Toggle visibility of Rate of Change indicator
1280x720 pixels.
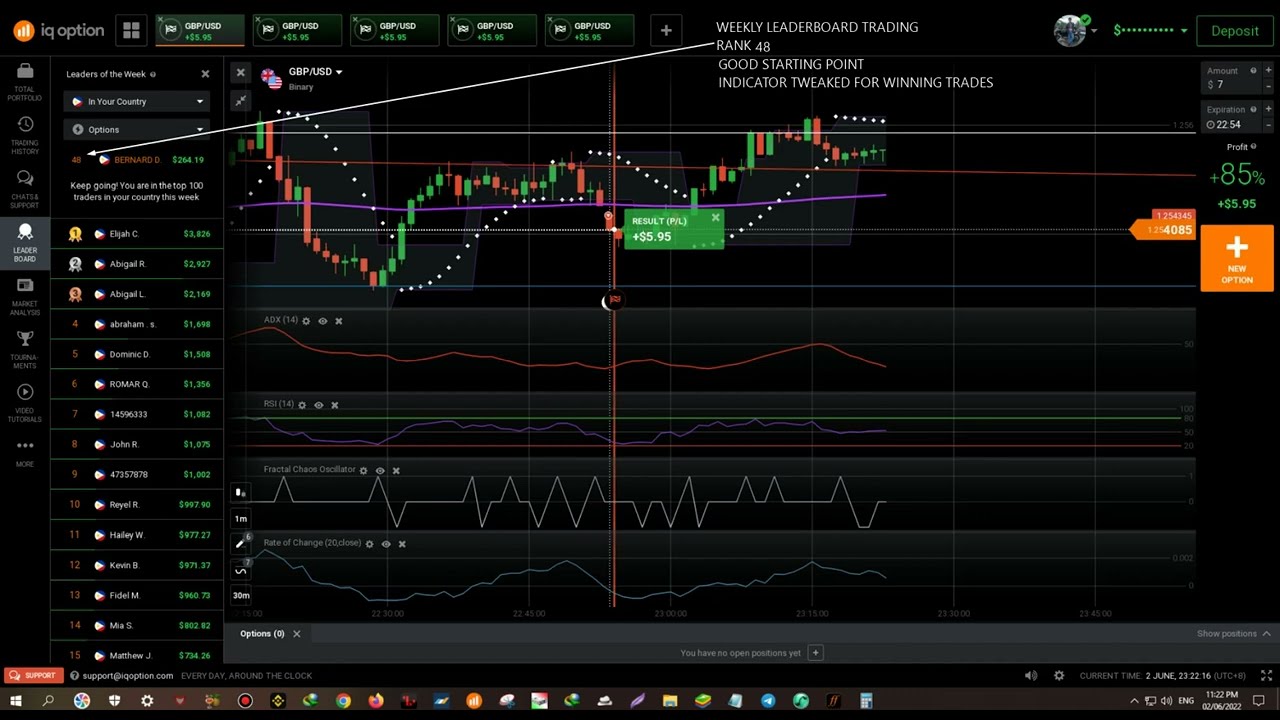(x=385, y=544)
